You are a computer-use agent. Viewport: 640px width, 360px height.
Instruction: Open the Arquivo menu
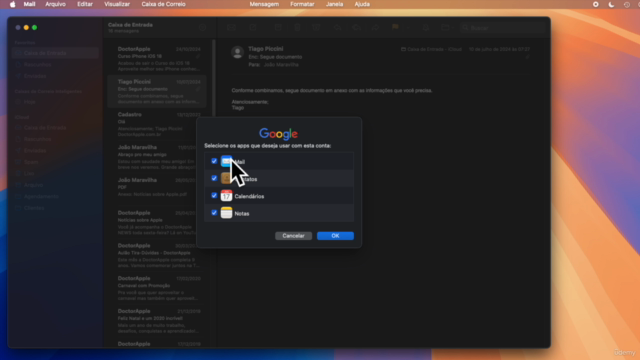click(x=56, y=4)
